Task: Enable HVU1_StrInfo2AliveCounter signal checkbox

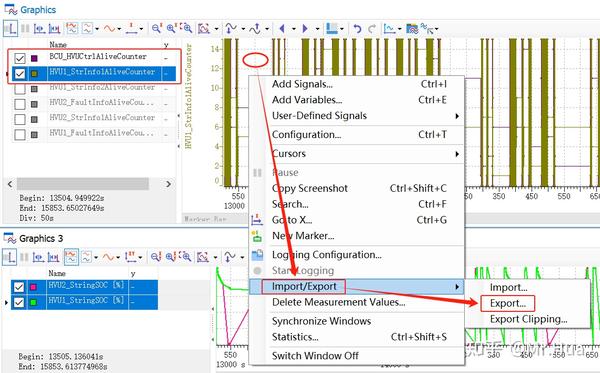Action: click(20, 89)
